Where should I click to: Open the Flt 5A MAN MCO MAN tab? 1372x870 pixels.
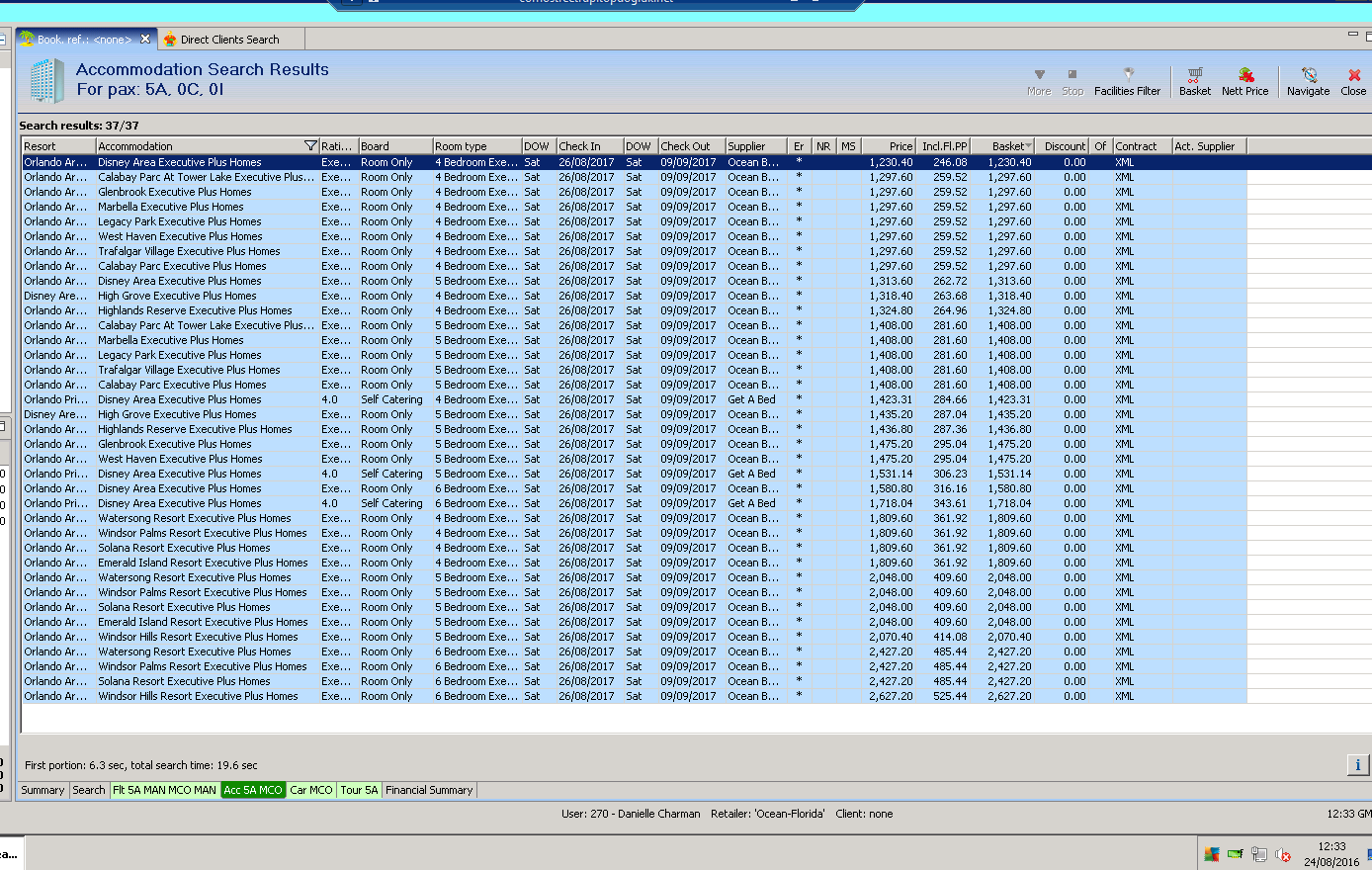164,790
